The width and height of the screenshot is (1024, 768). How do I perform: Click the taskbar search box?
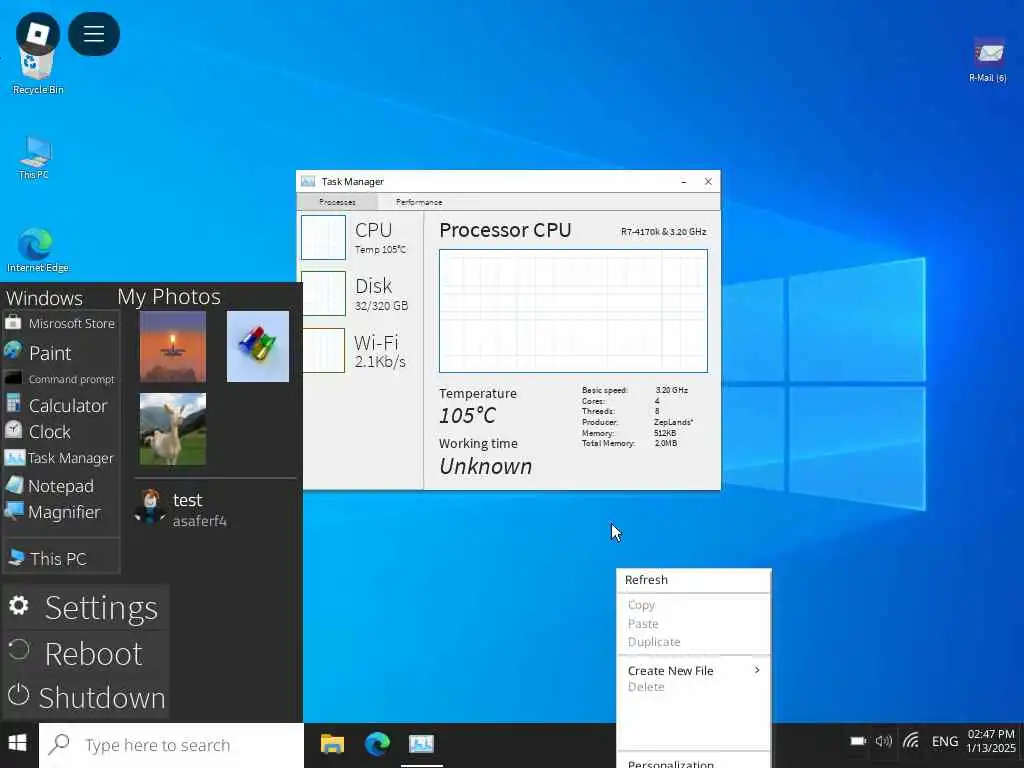(x=172, y=745)
